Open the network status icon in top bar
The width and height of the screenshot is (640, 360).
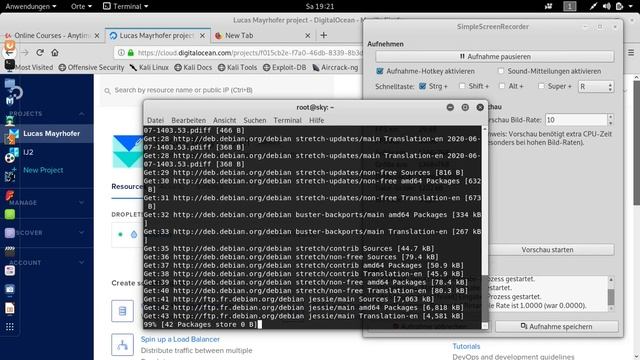coord(593,6)
